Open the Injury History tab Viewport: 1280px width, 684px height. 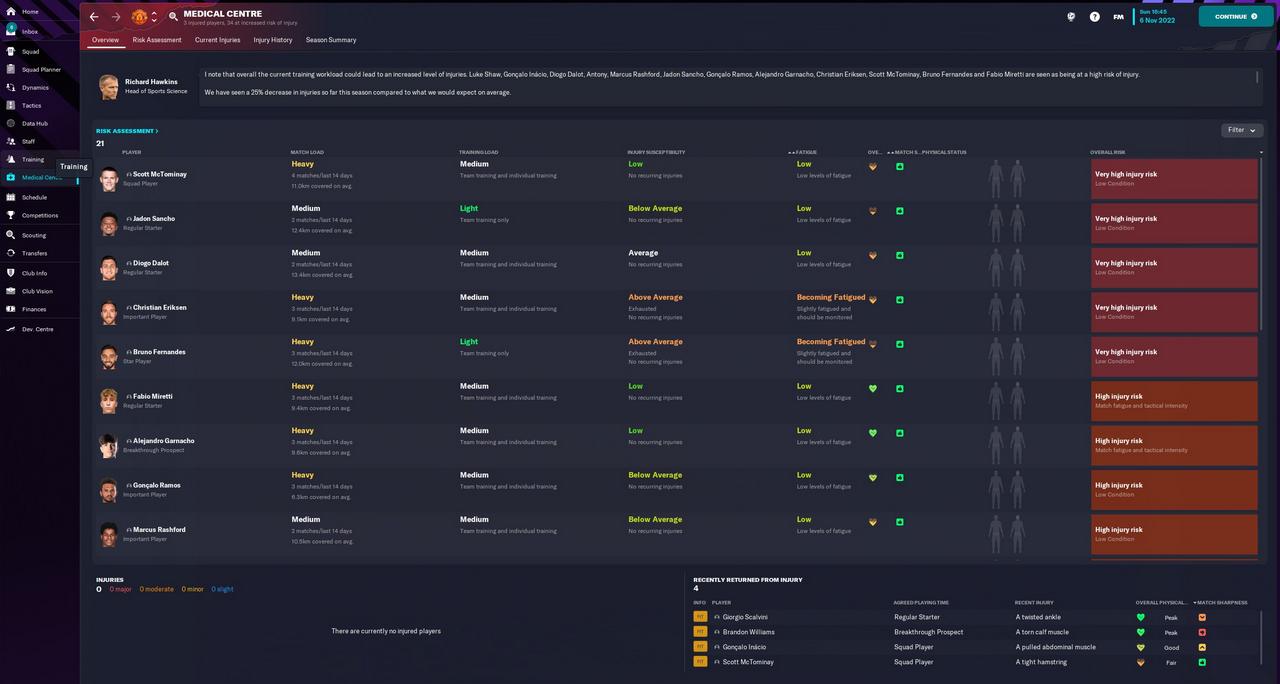tap(273, 40)
